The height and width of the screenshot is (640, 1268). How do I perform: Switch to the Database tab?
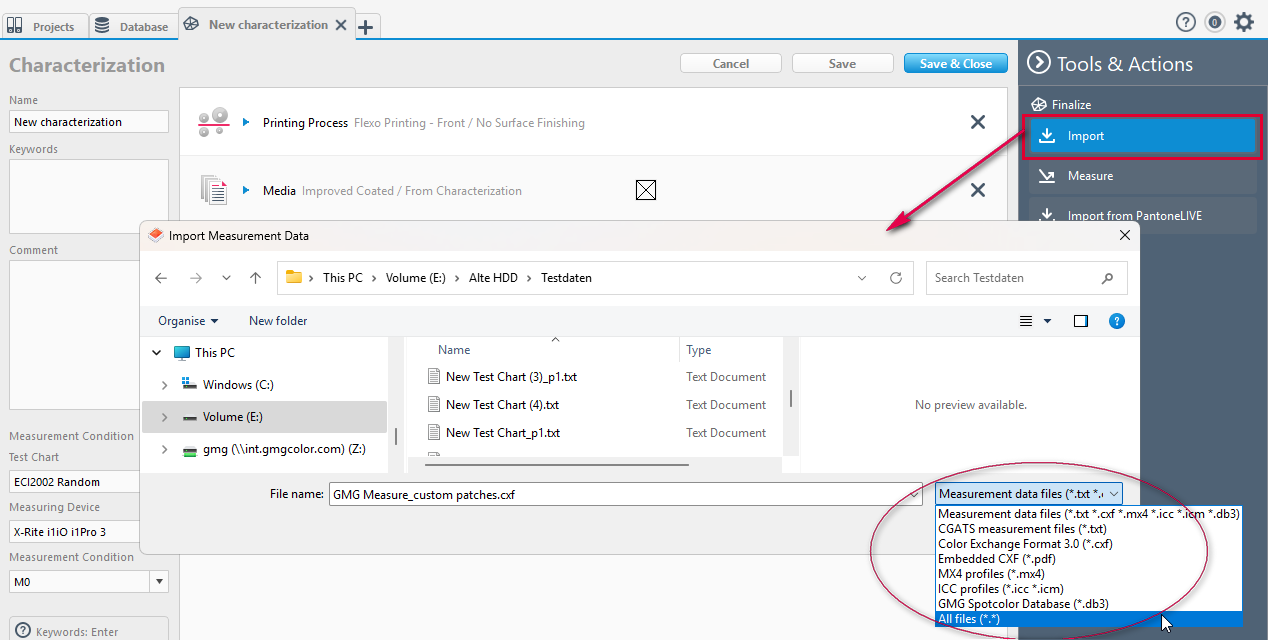click(133, 26)
